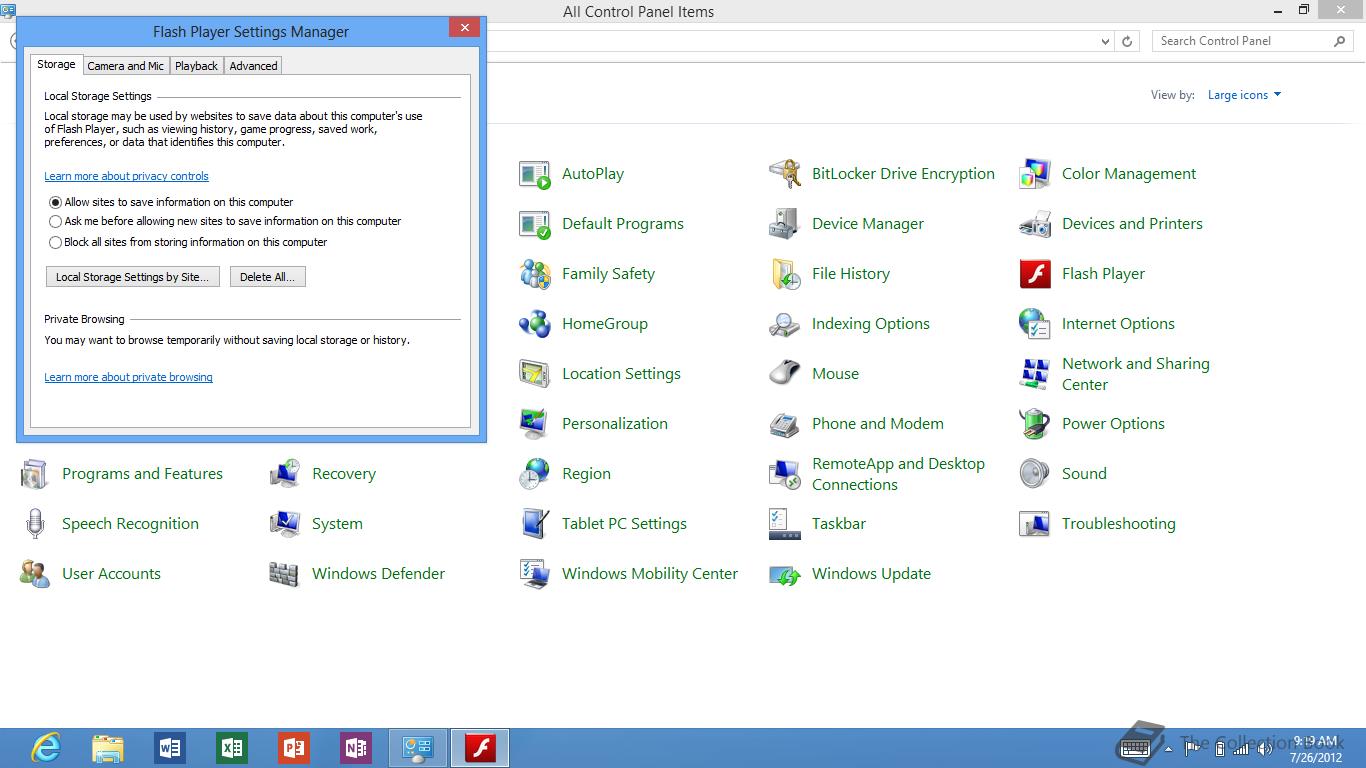Launch Word from the taskbar
The width and height of the screenshot is (1366, 768).
click(170, 748)
